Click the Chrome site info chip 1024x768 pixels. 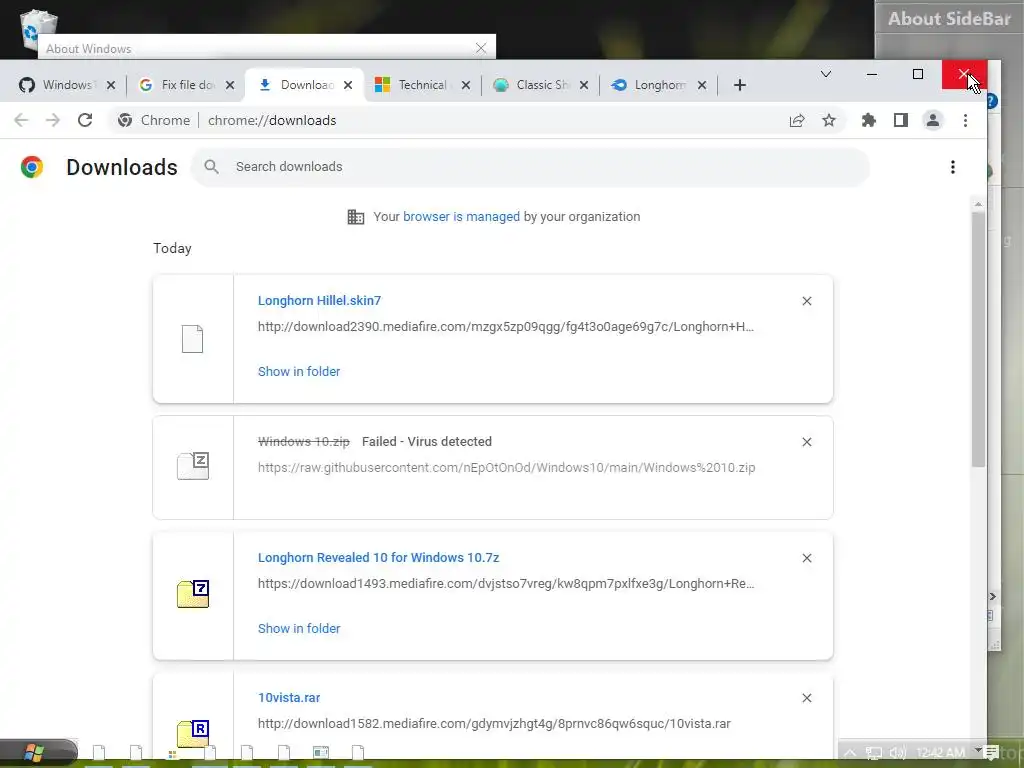(154, 120)
